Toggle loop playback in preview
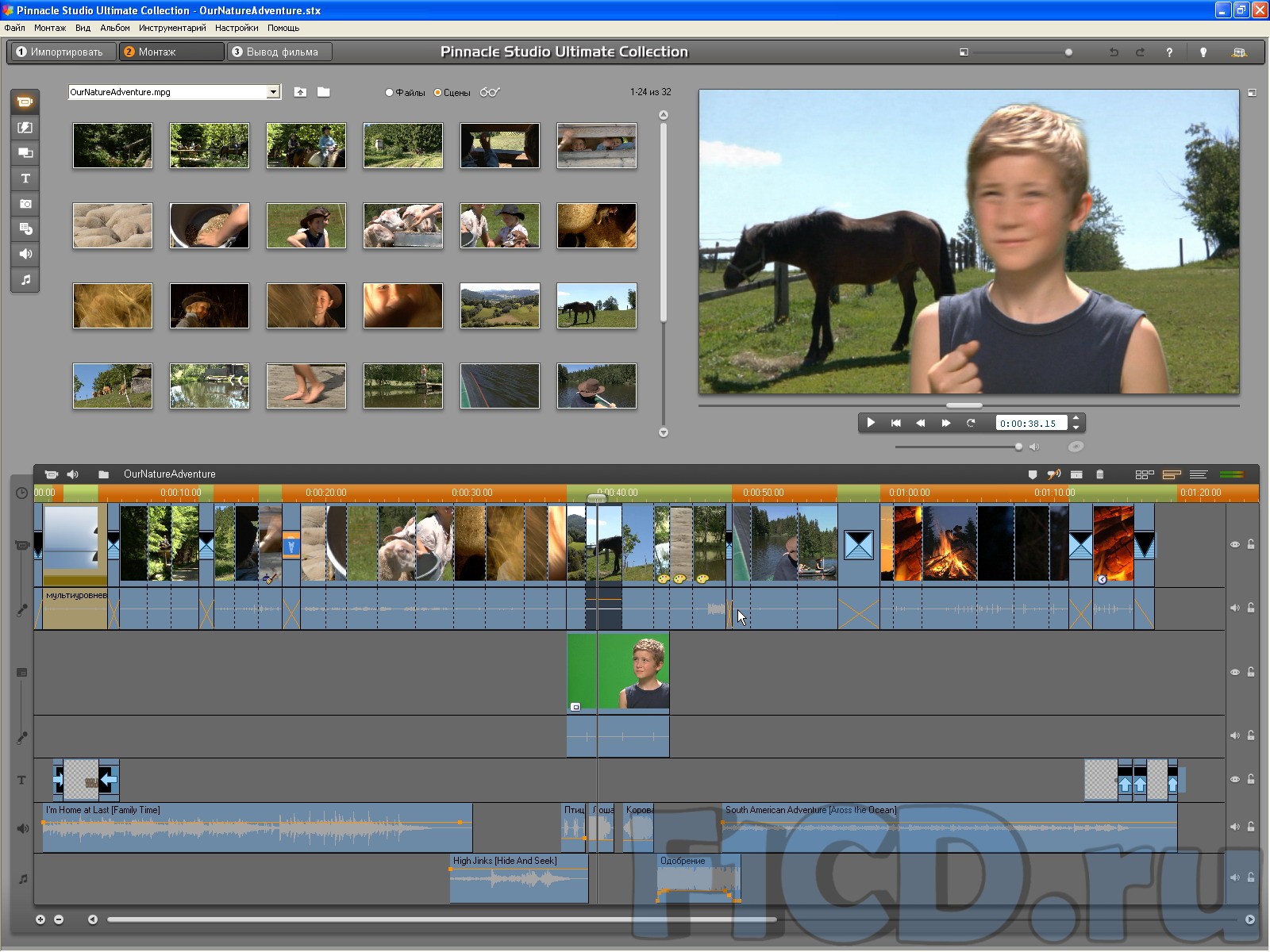Screen dimensions: 1270x952 [971, 423]
